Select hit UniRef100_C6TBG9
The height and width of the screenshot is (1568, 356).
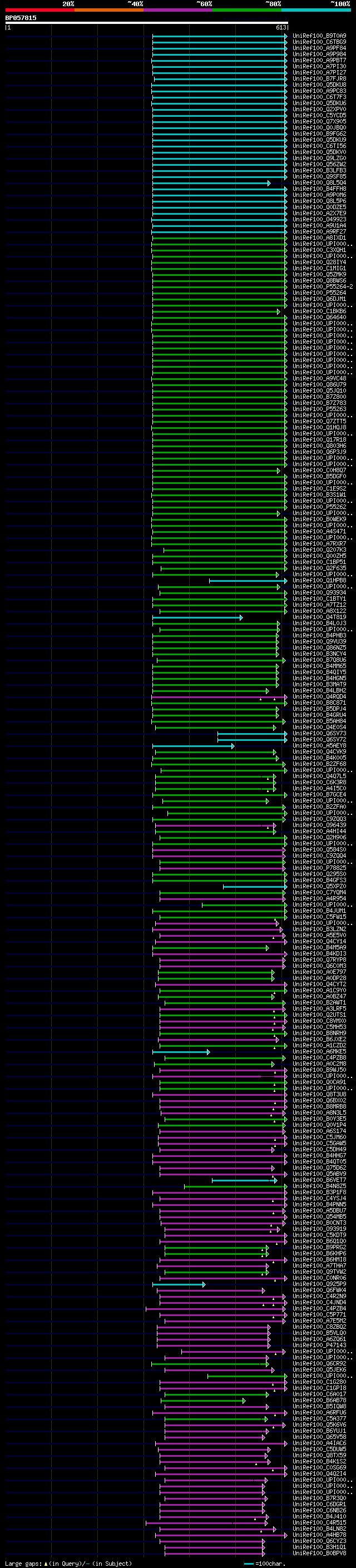click(319, 42)
